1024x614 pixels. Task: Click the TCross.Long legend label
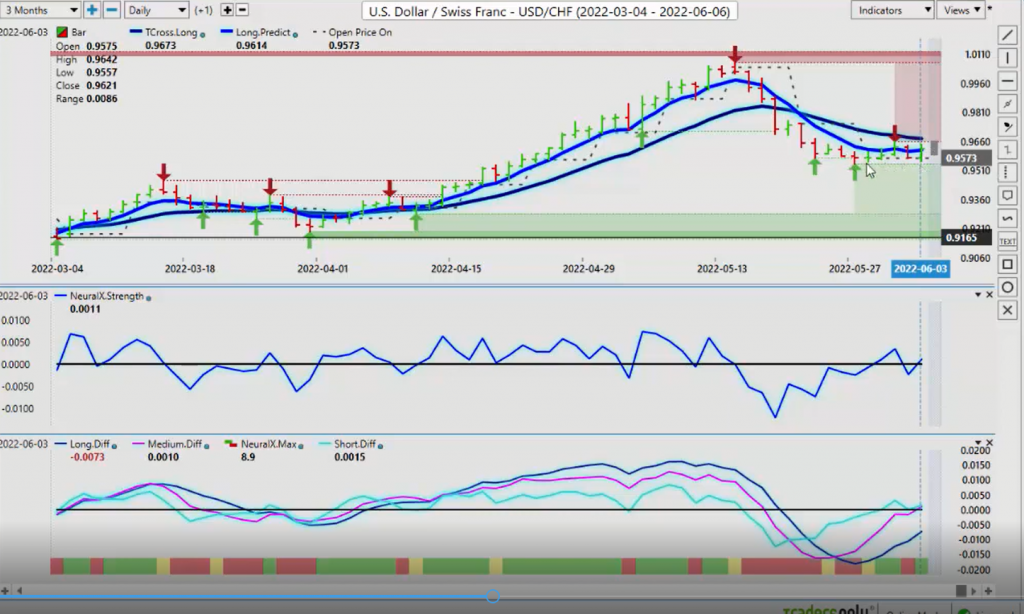point(171,32)
